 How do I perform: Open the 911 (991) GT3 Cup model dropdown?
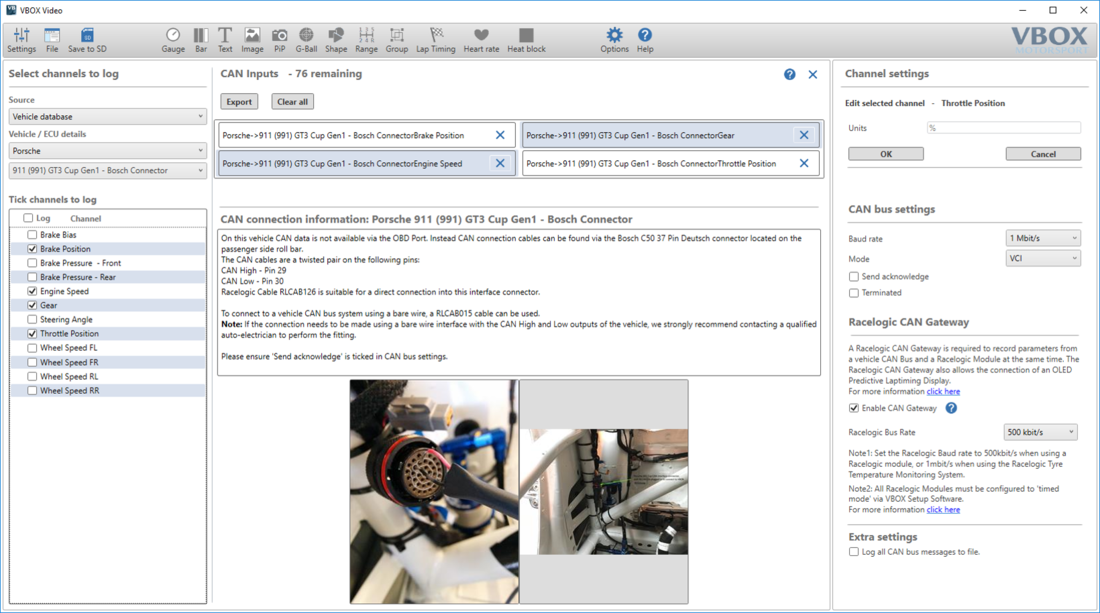point(107,170)
